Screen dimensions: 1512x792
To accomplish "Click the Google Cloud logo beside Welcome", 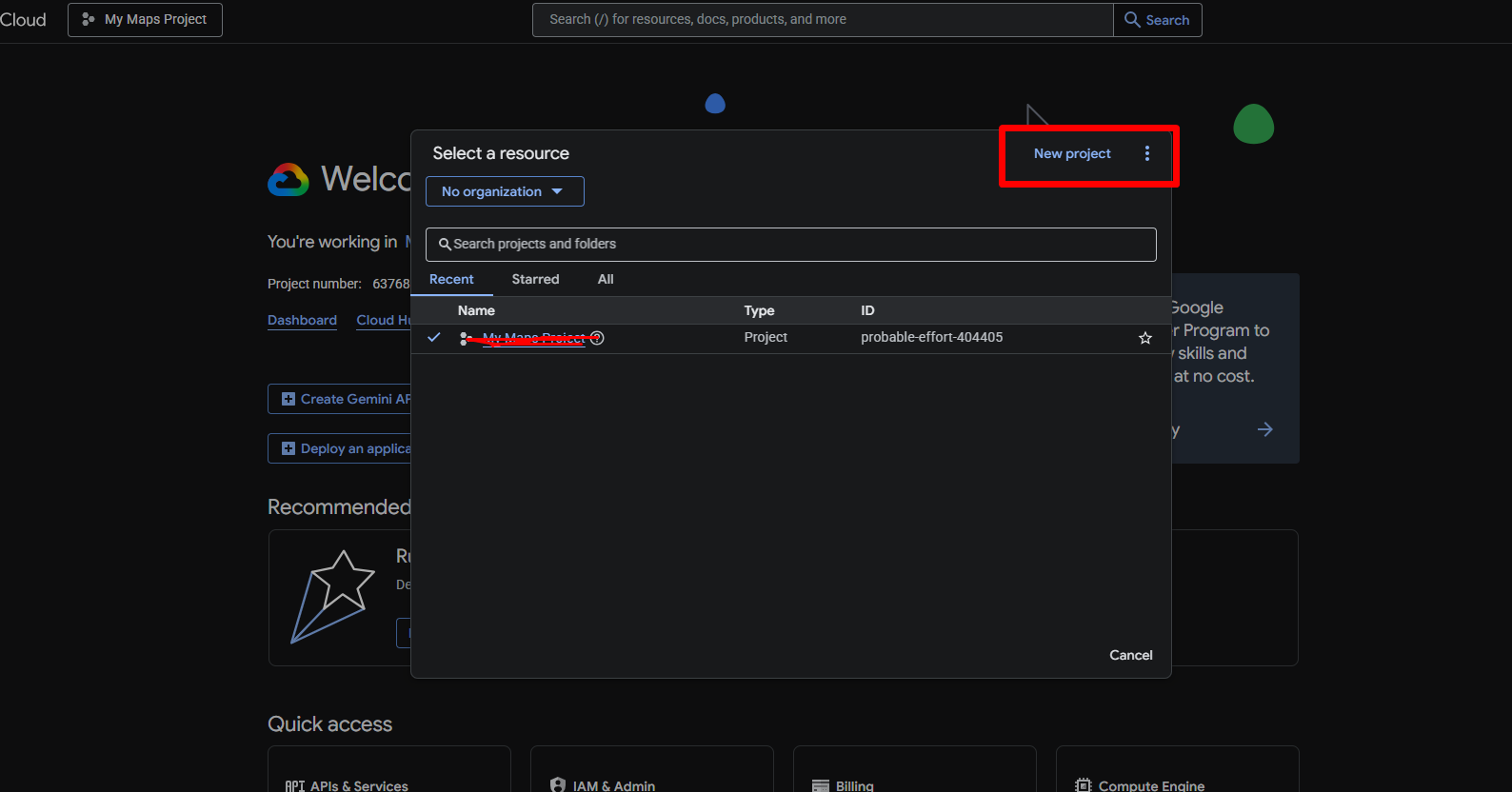I will 288,179.
